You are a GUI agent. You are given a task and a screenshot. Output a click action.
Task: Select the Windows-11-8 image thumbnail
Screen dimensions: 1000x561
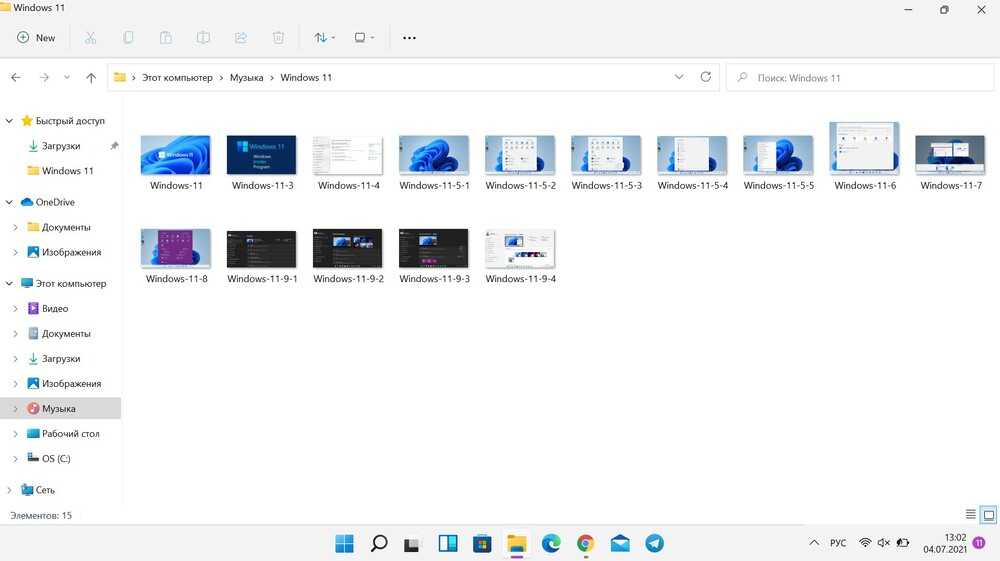tap(176, 249)
